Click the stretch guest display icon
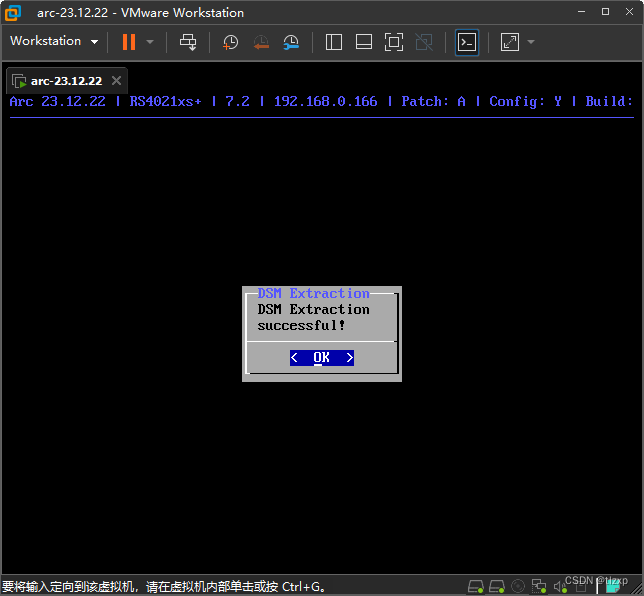This screenshot has width=644, height=596. click(x=510, y=42)
